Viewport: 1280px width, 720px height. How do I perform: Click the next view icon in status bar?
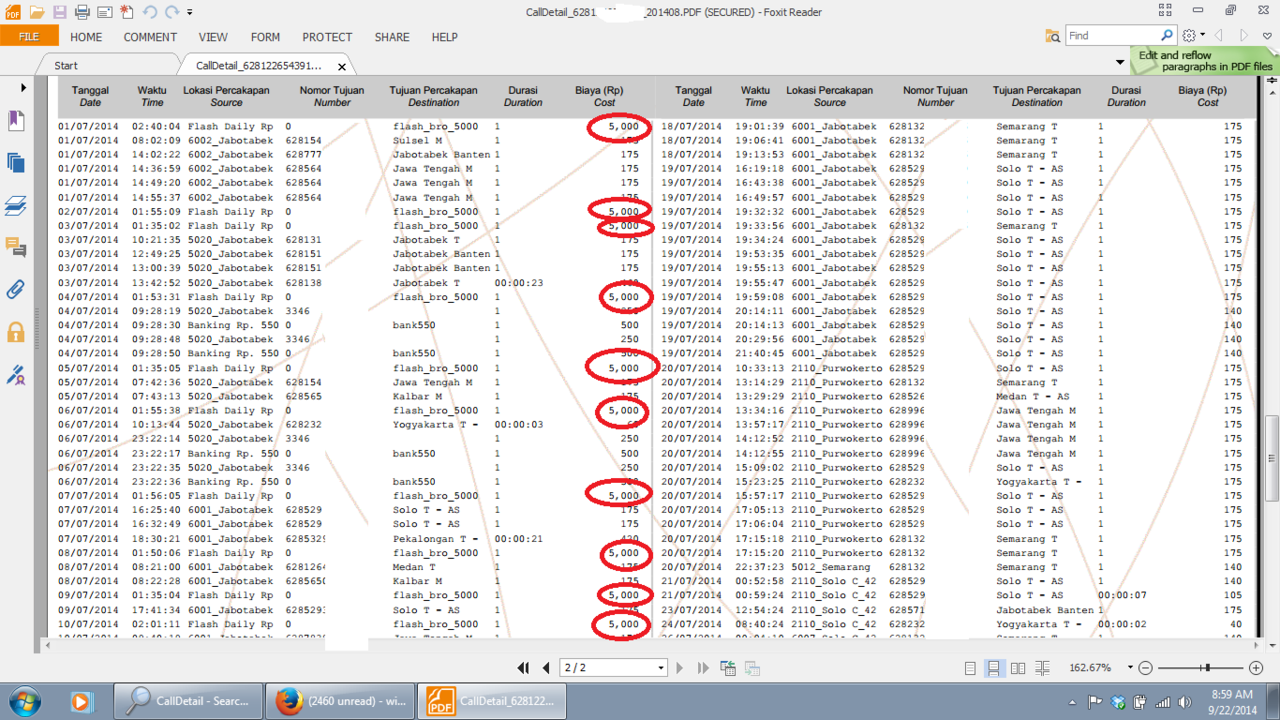coord(752,668)
